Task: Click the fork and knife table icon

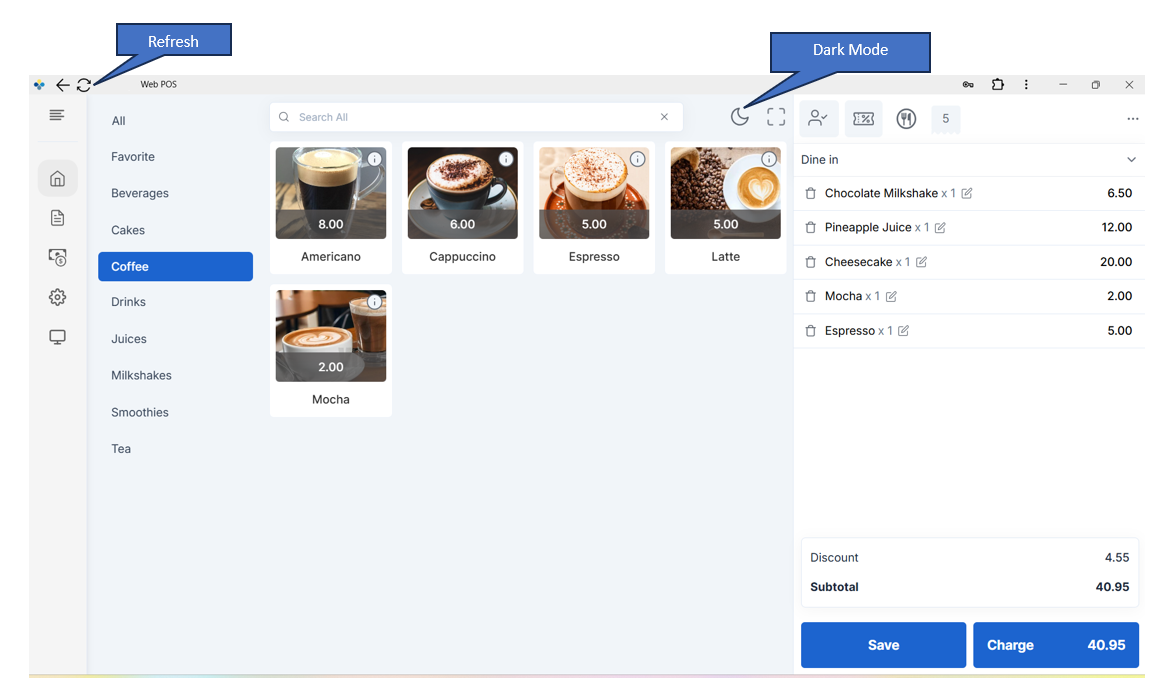Action: (906, 119)
